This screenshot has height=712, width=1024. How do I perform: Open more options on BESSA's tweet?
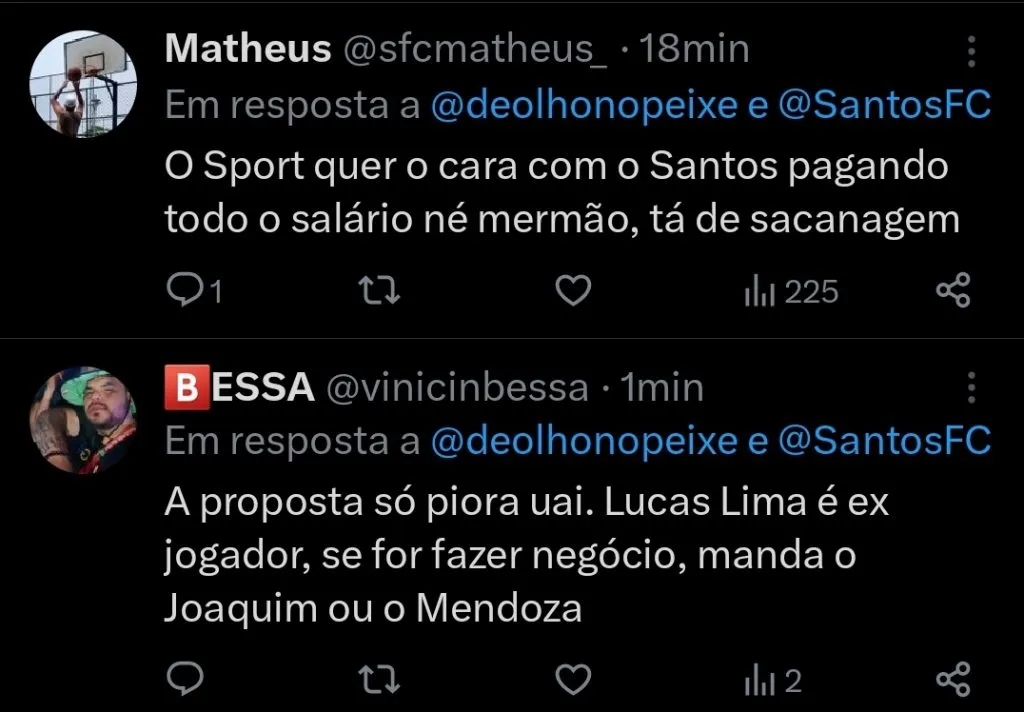pos(971,390)
